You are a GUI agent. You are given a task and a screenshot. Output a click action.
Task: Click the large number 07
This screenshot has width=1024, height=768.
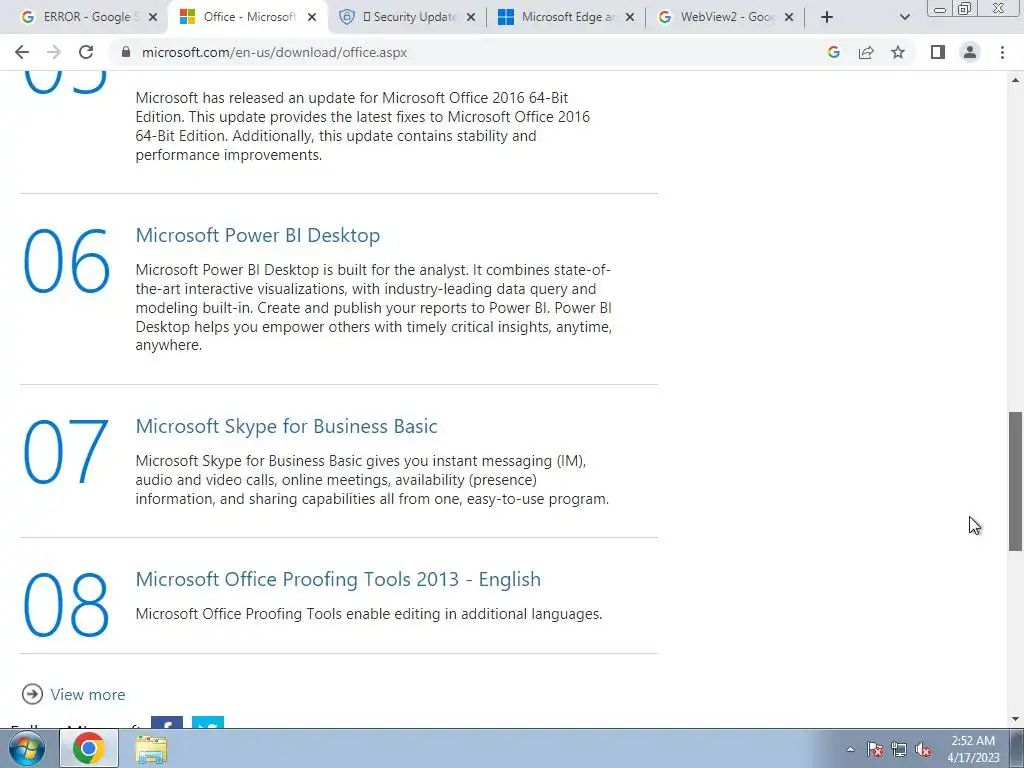pos(66,452)
